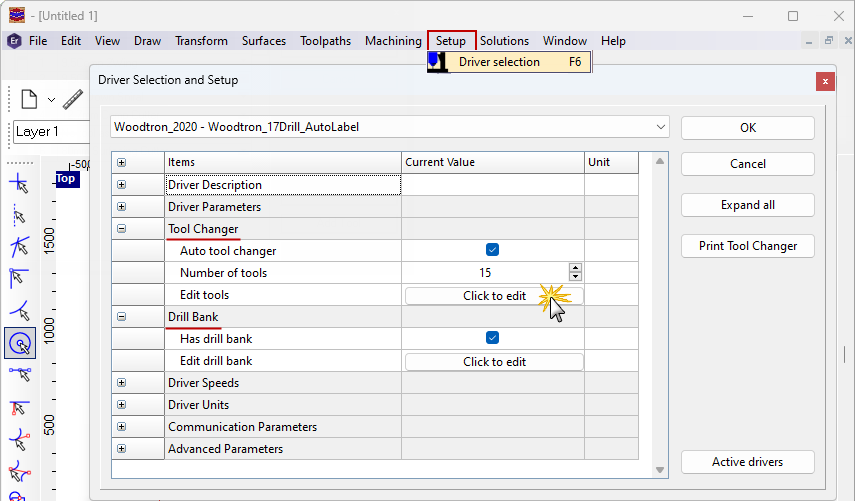Click the highlighted circle snap tool
Image resolution: width=855 pixels, height=501 pixels.
(x=19, y=343)
